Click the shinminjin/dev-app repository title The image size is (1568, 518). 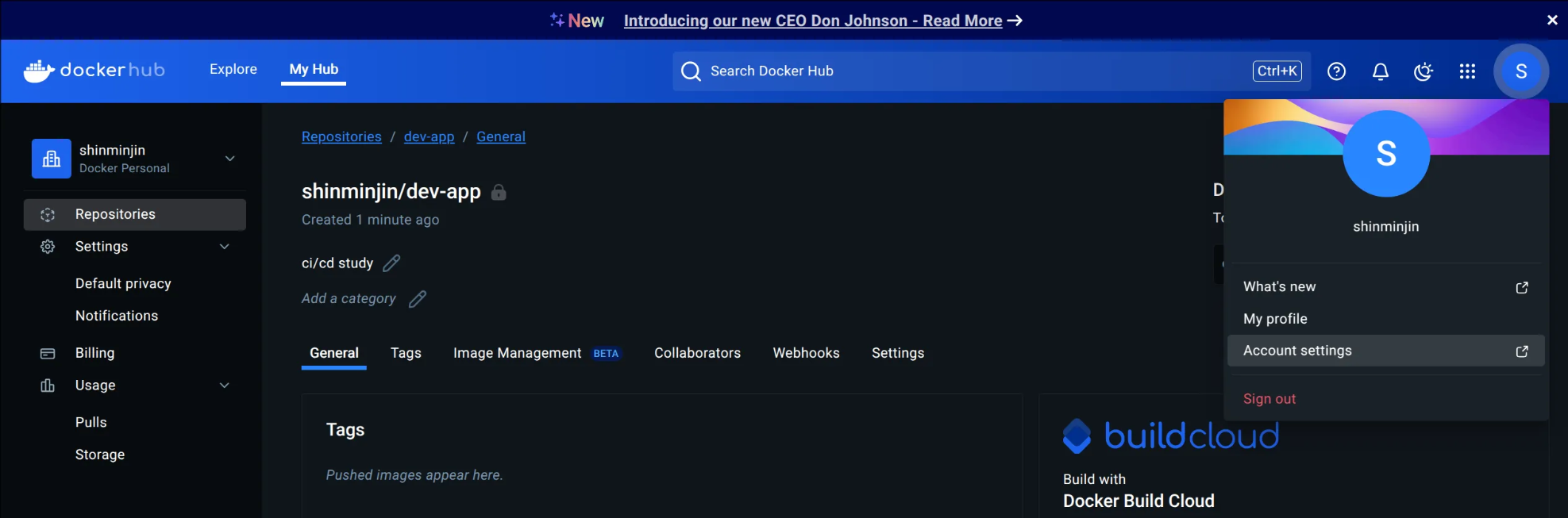(x=391, y=191)
